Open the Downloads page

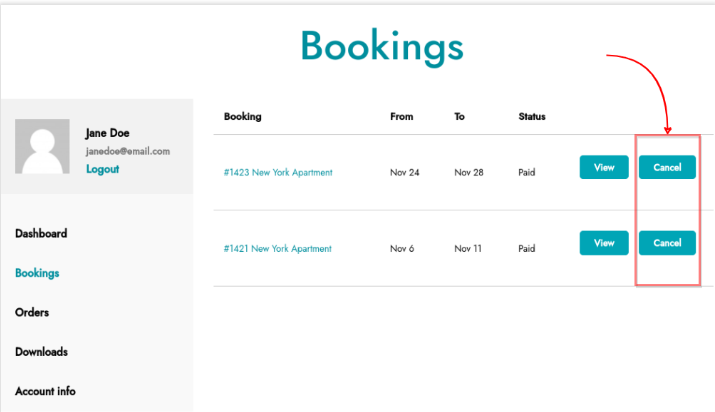click(41, 352)
